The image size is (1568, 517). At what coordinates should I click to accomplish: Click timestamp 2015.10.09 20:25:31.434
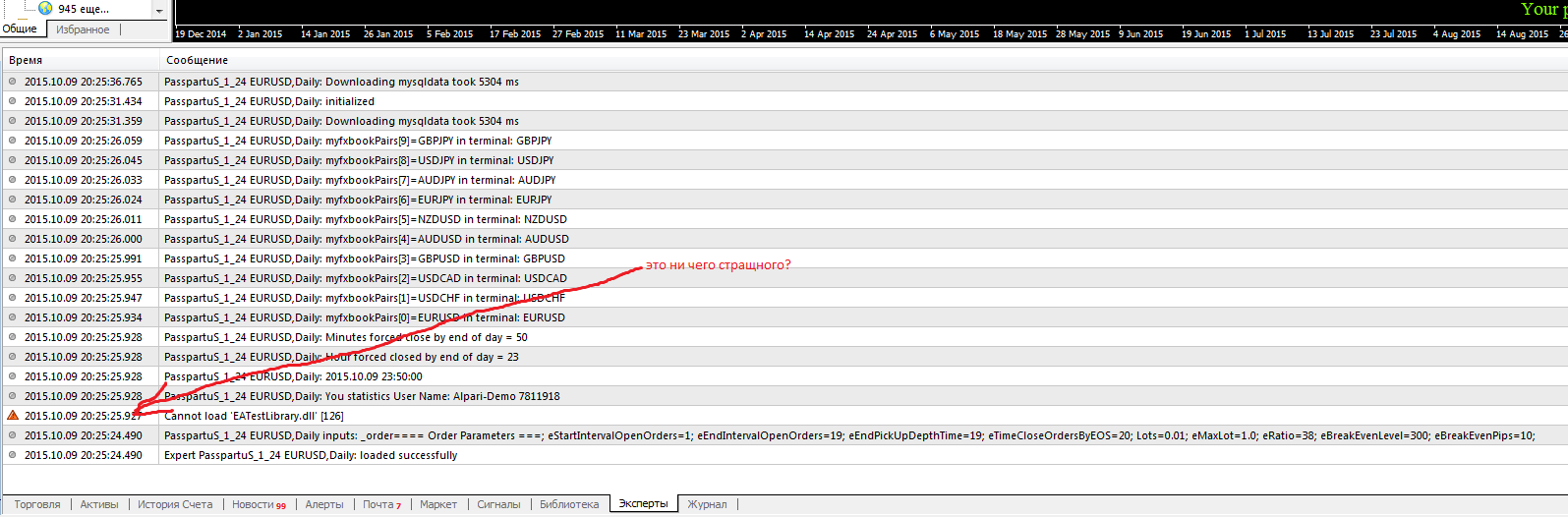pos(84,101)
